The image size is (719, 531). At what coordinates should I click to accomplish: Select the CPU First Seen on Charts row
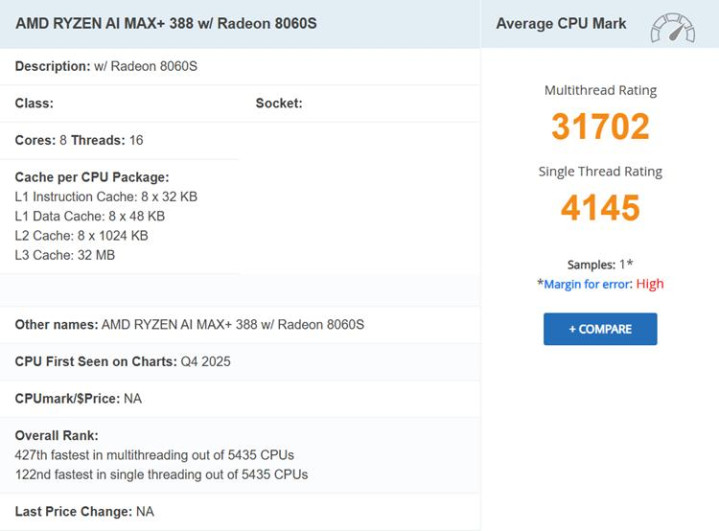coord(122,361)
